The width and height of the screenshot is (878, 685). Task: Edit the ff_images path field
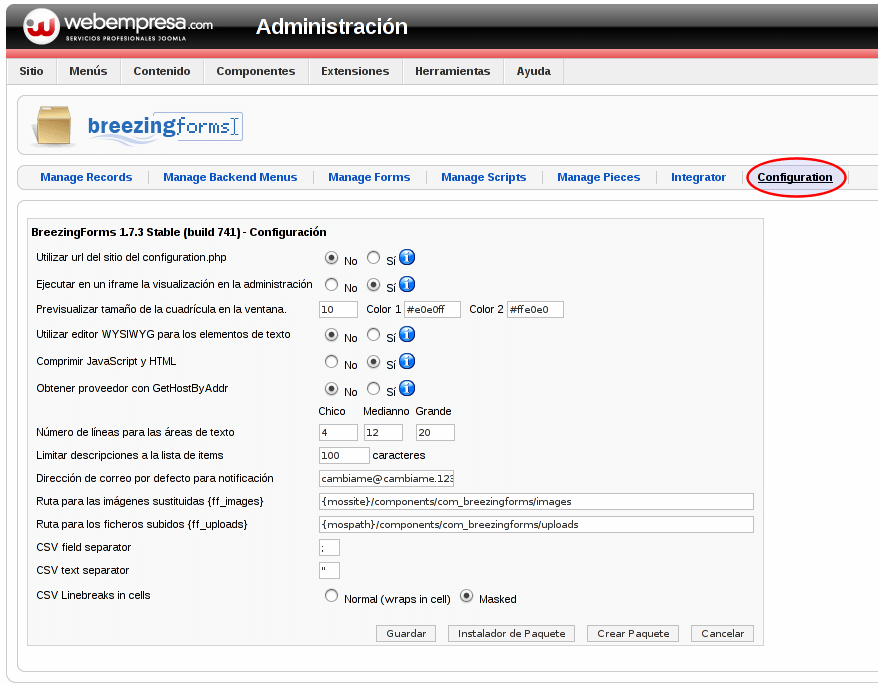coord(536,501)
